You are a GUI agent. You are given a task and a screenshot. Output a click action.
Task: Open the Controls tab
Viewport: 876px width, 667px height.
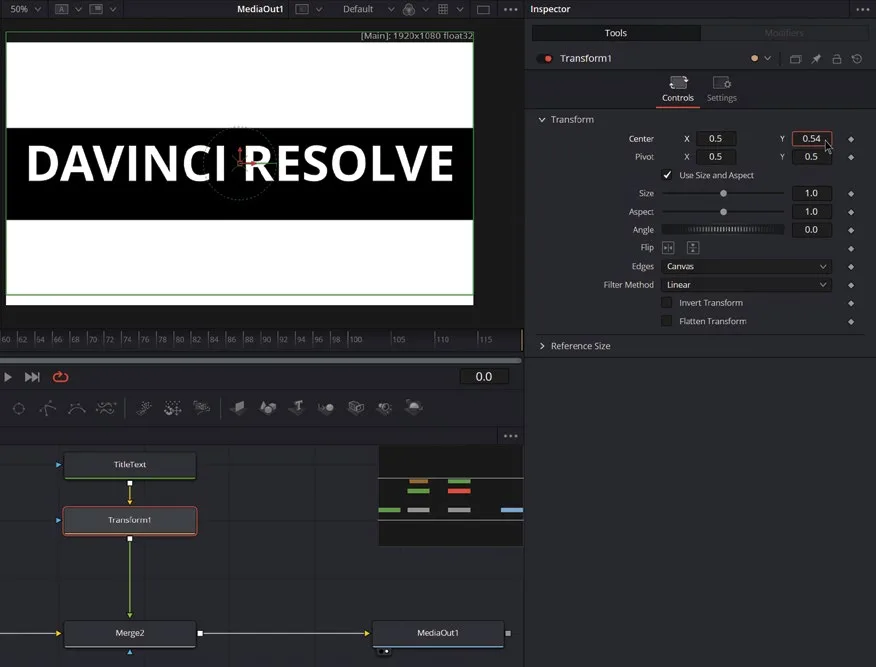tap(678, 90)
